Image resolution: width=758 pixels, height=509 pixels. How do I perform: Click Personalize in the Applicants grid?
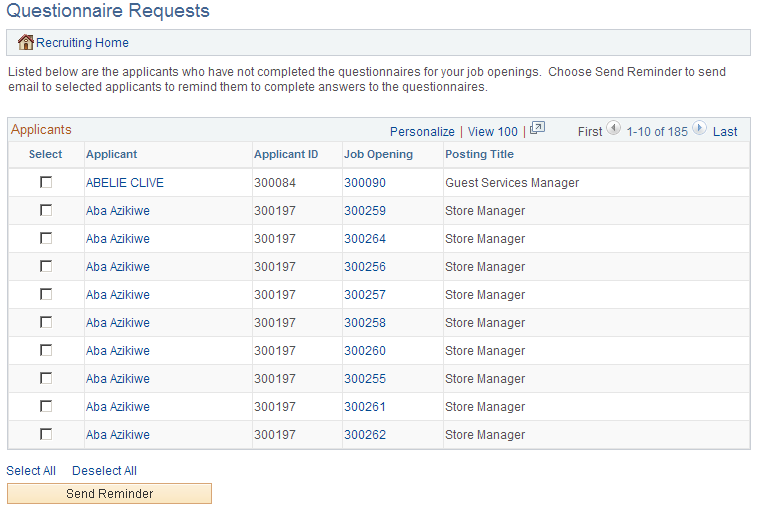[422, 131]
